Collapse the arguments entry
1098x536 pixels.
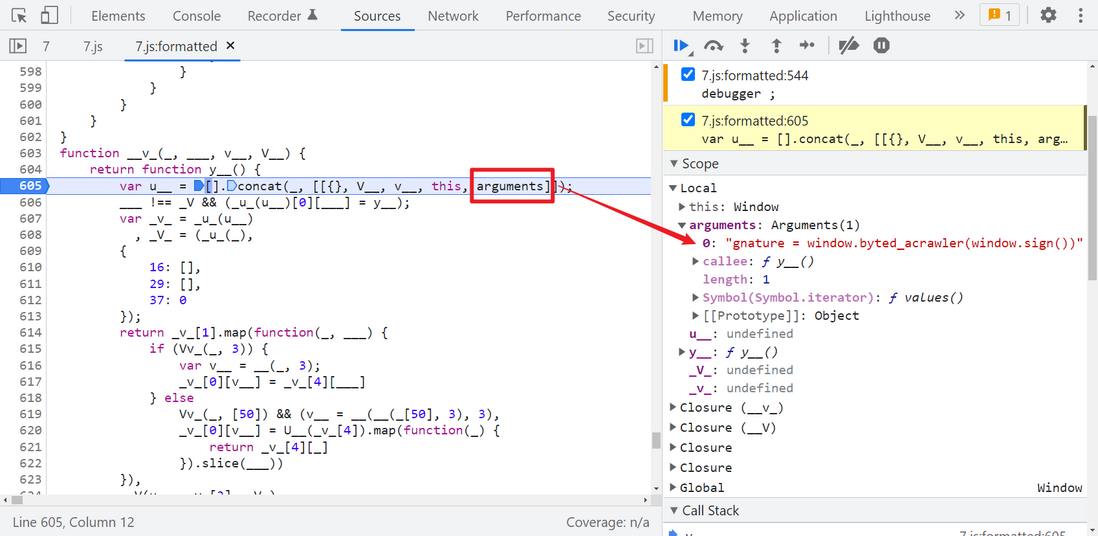coord(683,225)
